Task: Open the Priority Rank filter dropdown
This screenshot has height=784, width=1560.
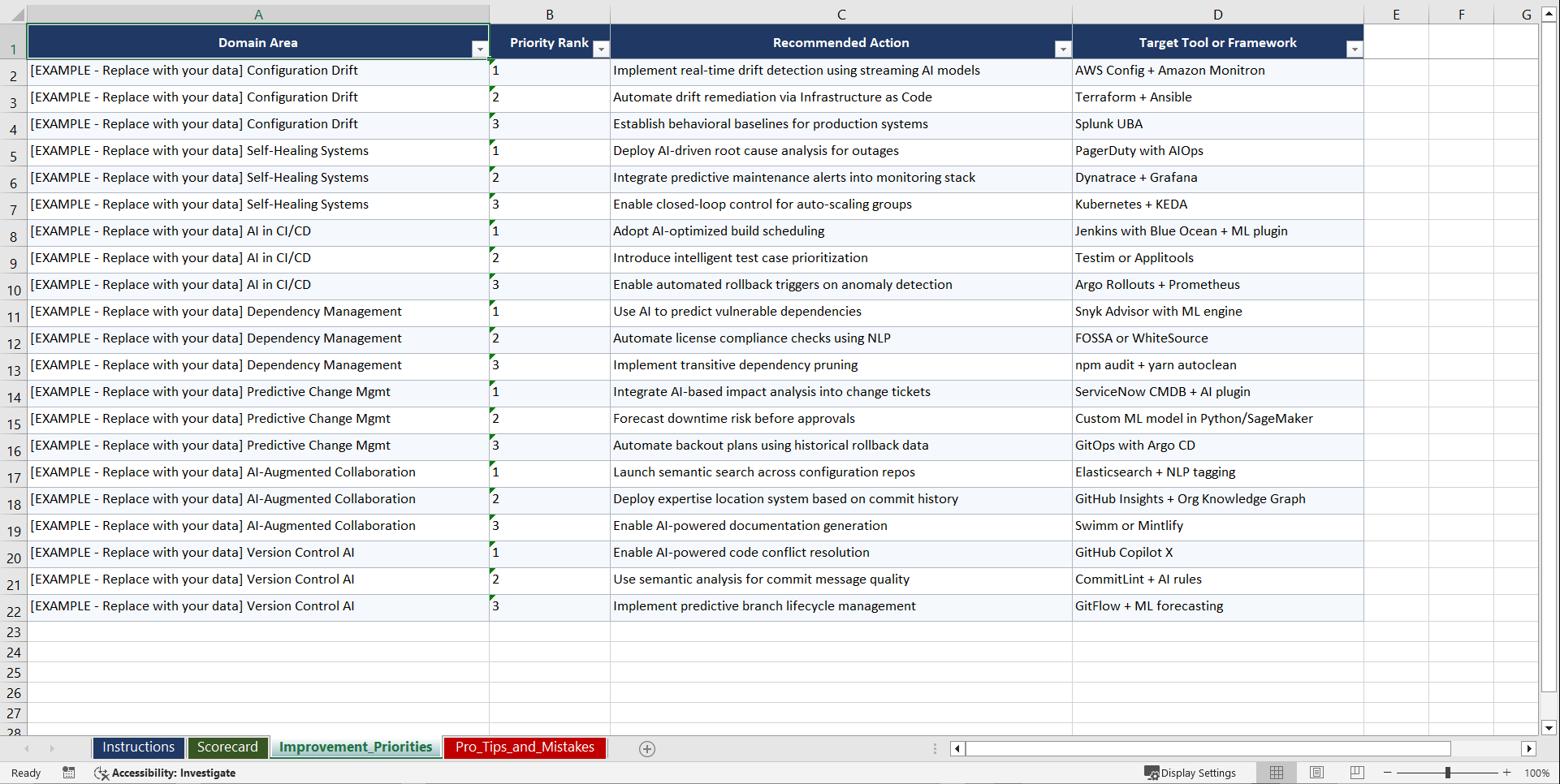Action: pos(601,50)
